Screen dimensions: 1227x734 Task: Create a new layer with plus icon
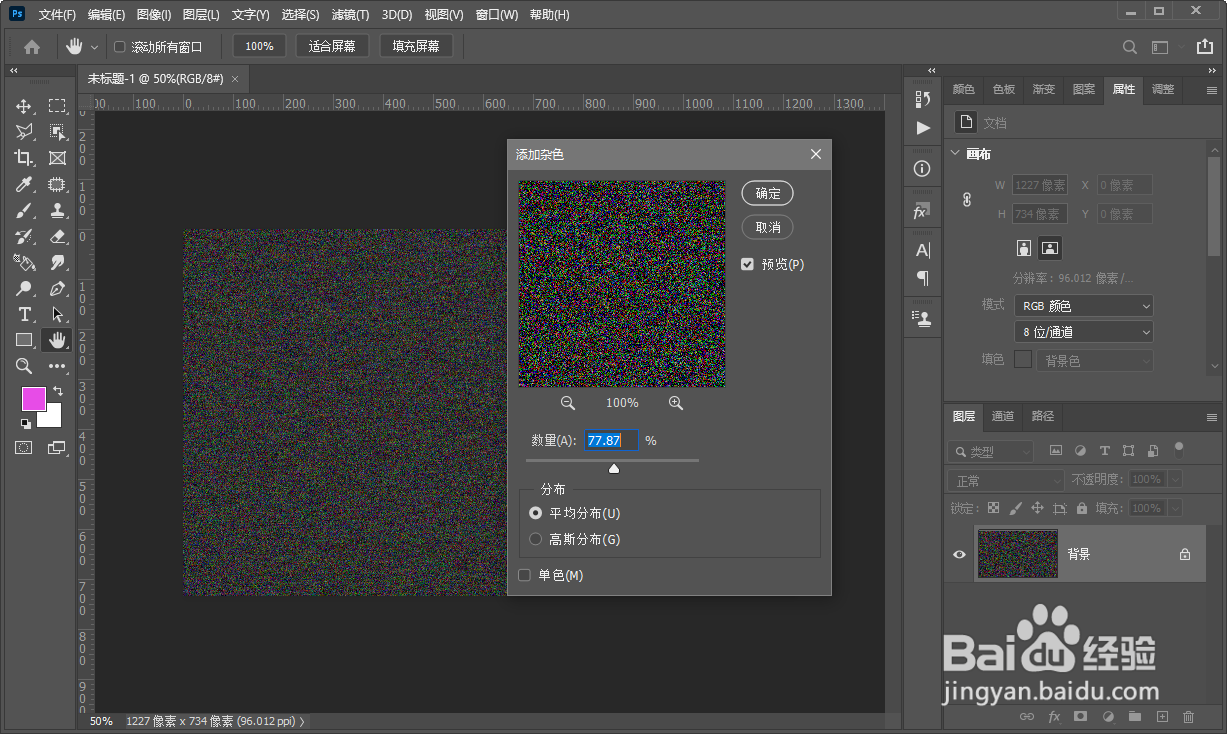coord(1162,717)
